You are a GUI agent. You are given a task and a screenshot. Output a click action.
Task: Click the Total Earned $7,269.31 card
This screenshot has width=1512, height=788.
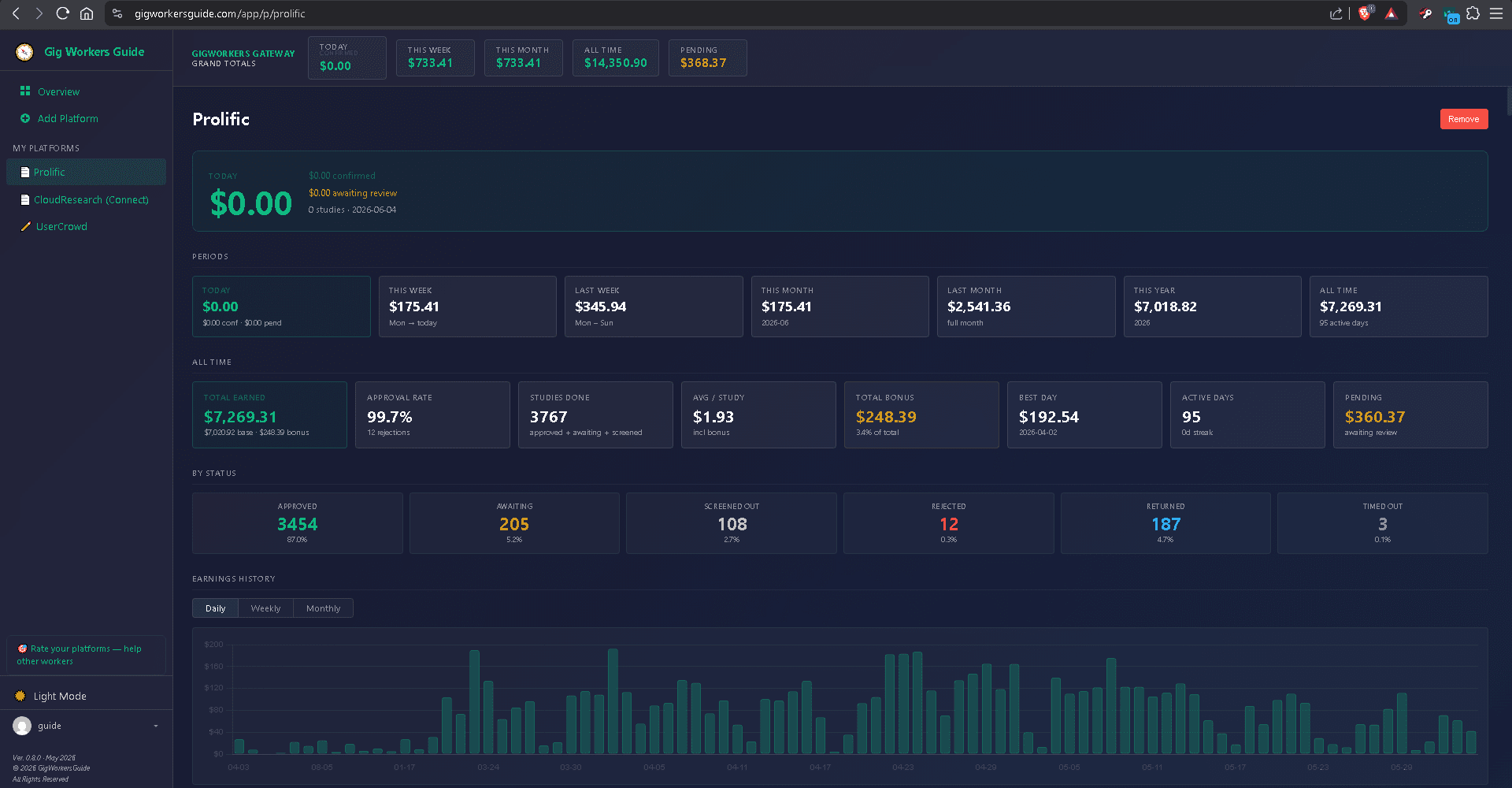(x=269, y=415)
